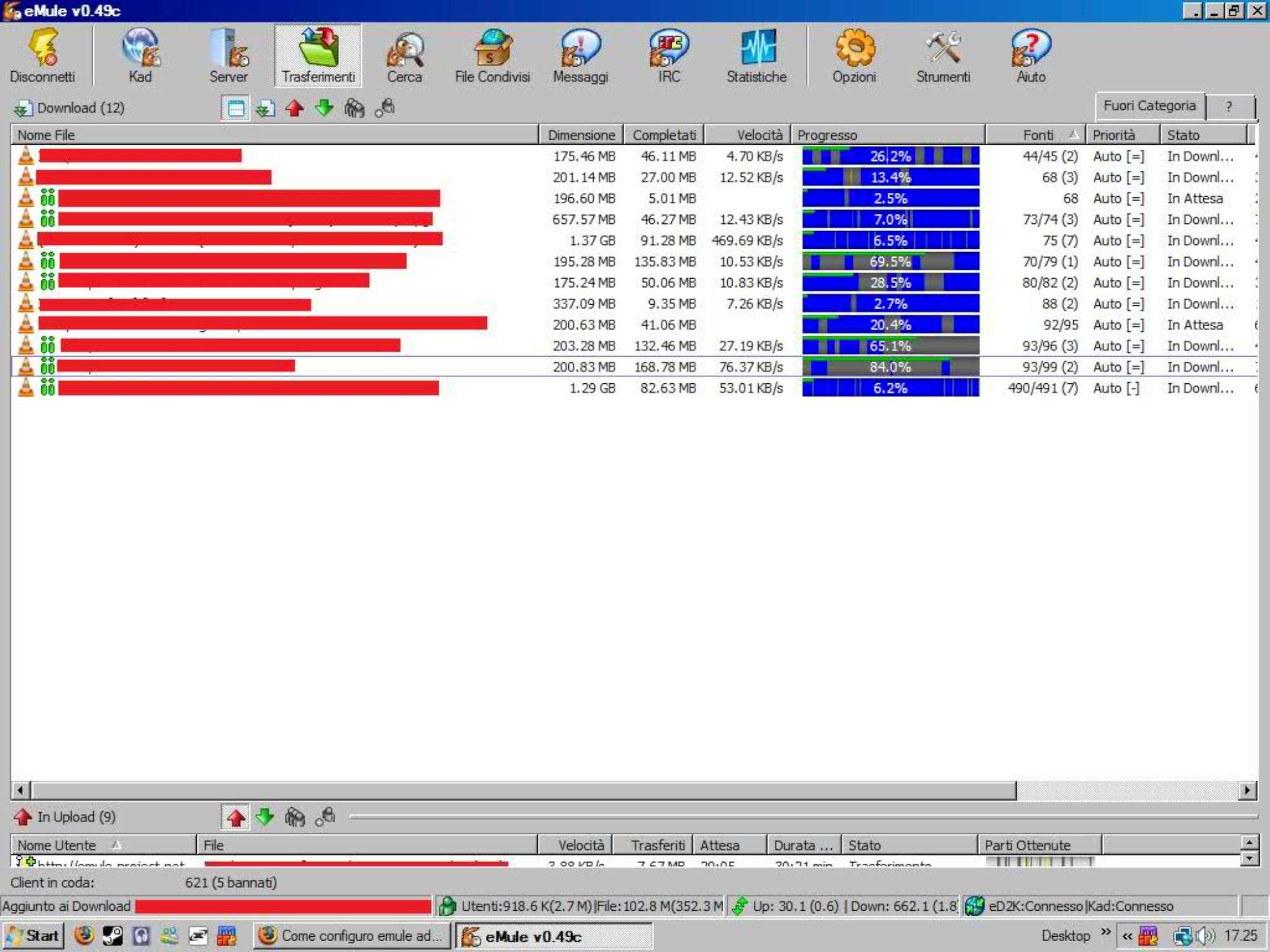Image resolution: width=1270 pixels, height=952 pixels.
Task: Sort uploads by Parti Ottenute header
Action: [1039, 845]
